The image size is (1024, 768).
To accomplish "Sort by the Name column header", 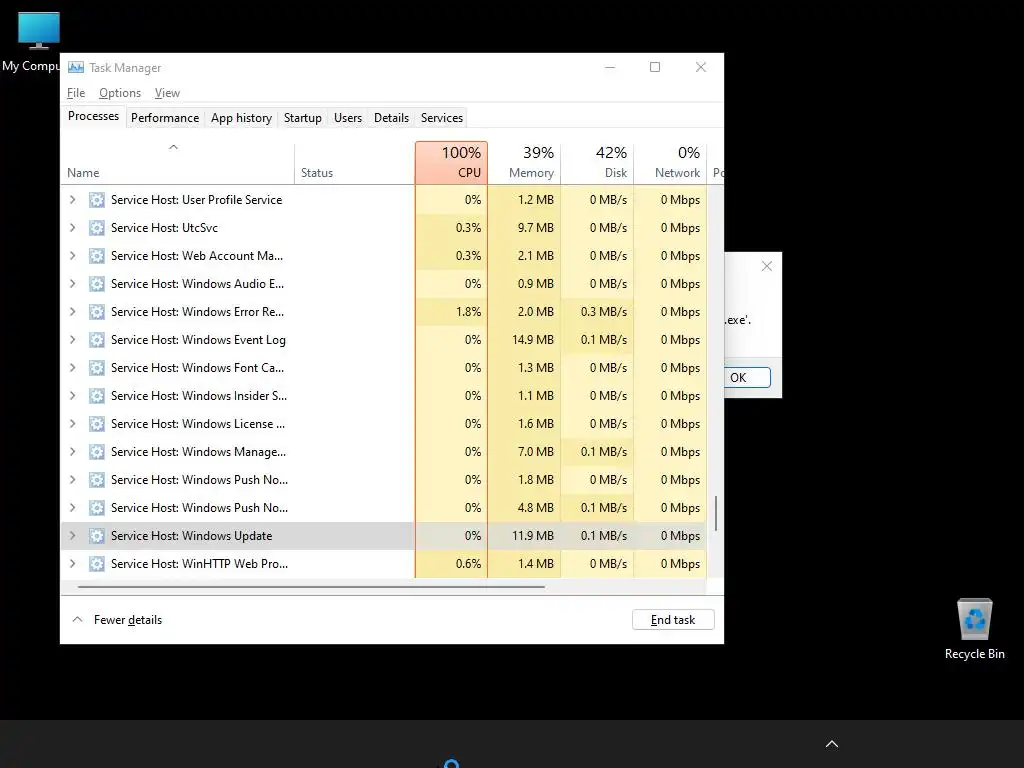I will coord(178,163).
